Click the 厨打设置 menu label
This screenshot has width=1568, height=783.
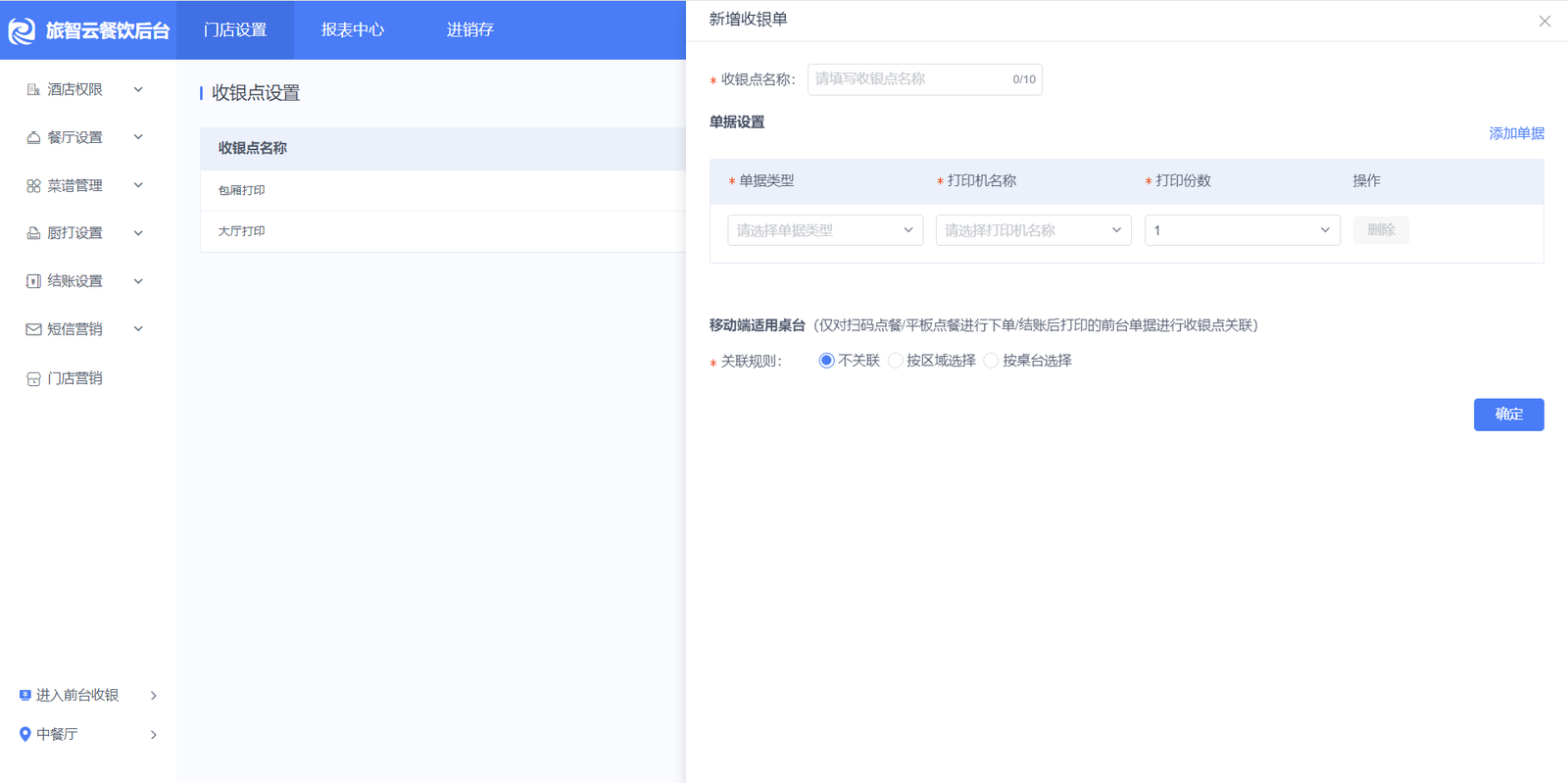(74, 233)
